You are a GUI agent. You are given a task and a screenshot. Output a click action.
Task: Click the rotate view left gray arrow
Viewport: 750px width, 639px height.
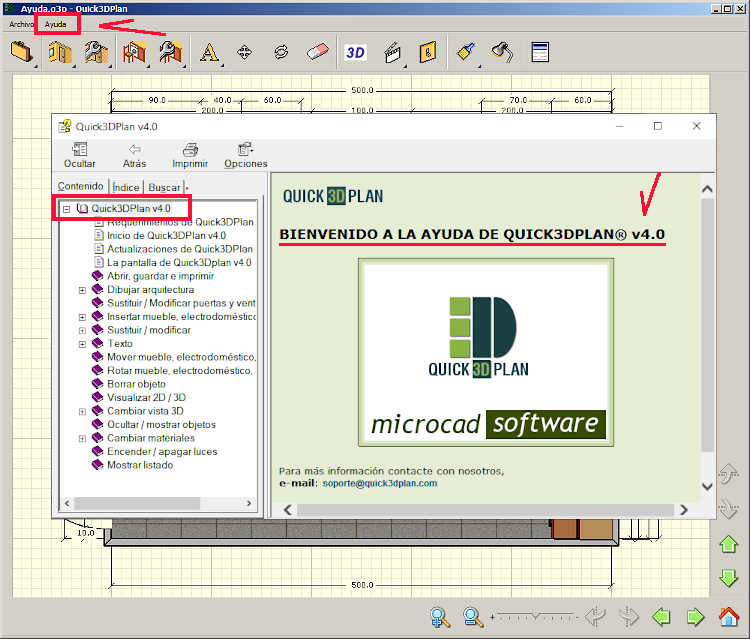click(x=596, y=617)
